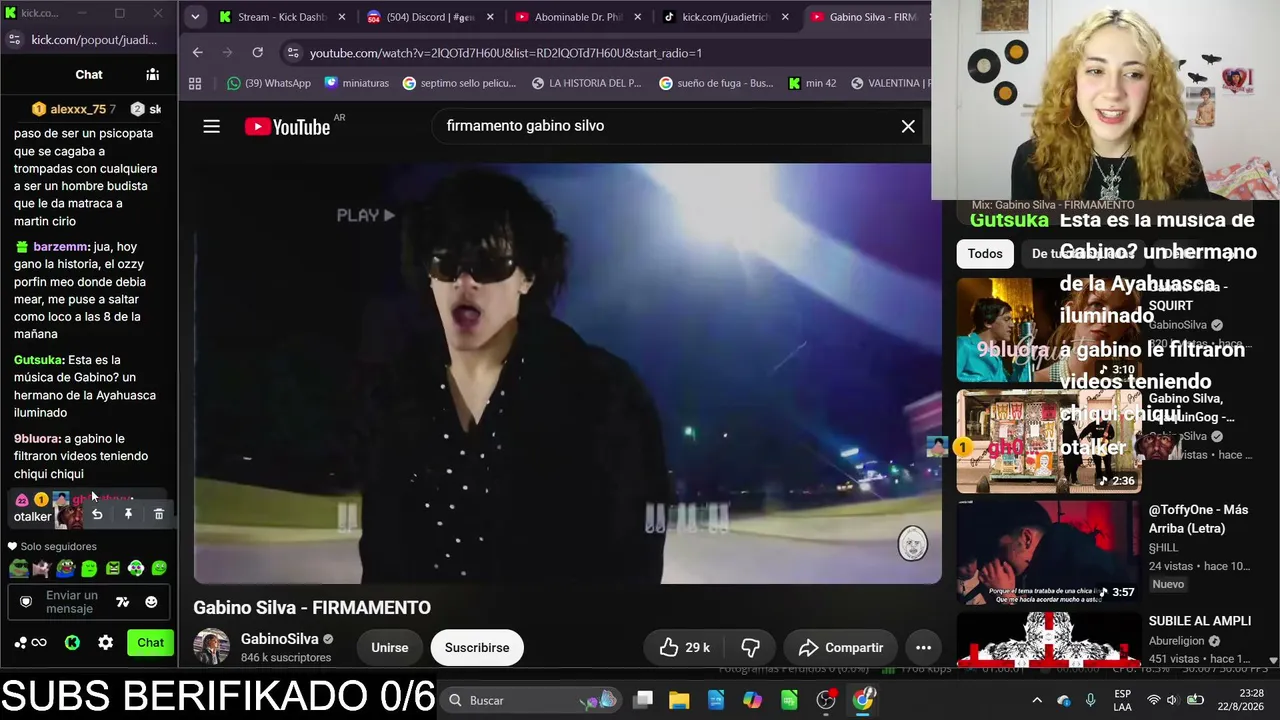Open the 7TV emote picker
The image size is (1280, 720).
(122, 602)
